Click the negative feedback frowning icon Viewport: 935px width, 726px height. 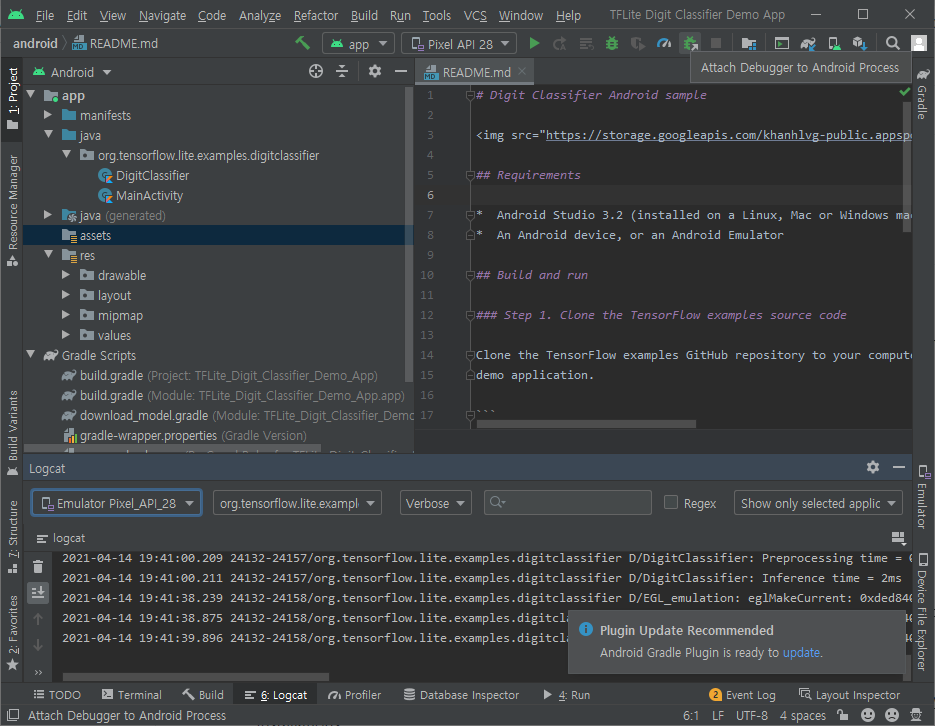tap(892, 715)
